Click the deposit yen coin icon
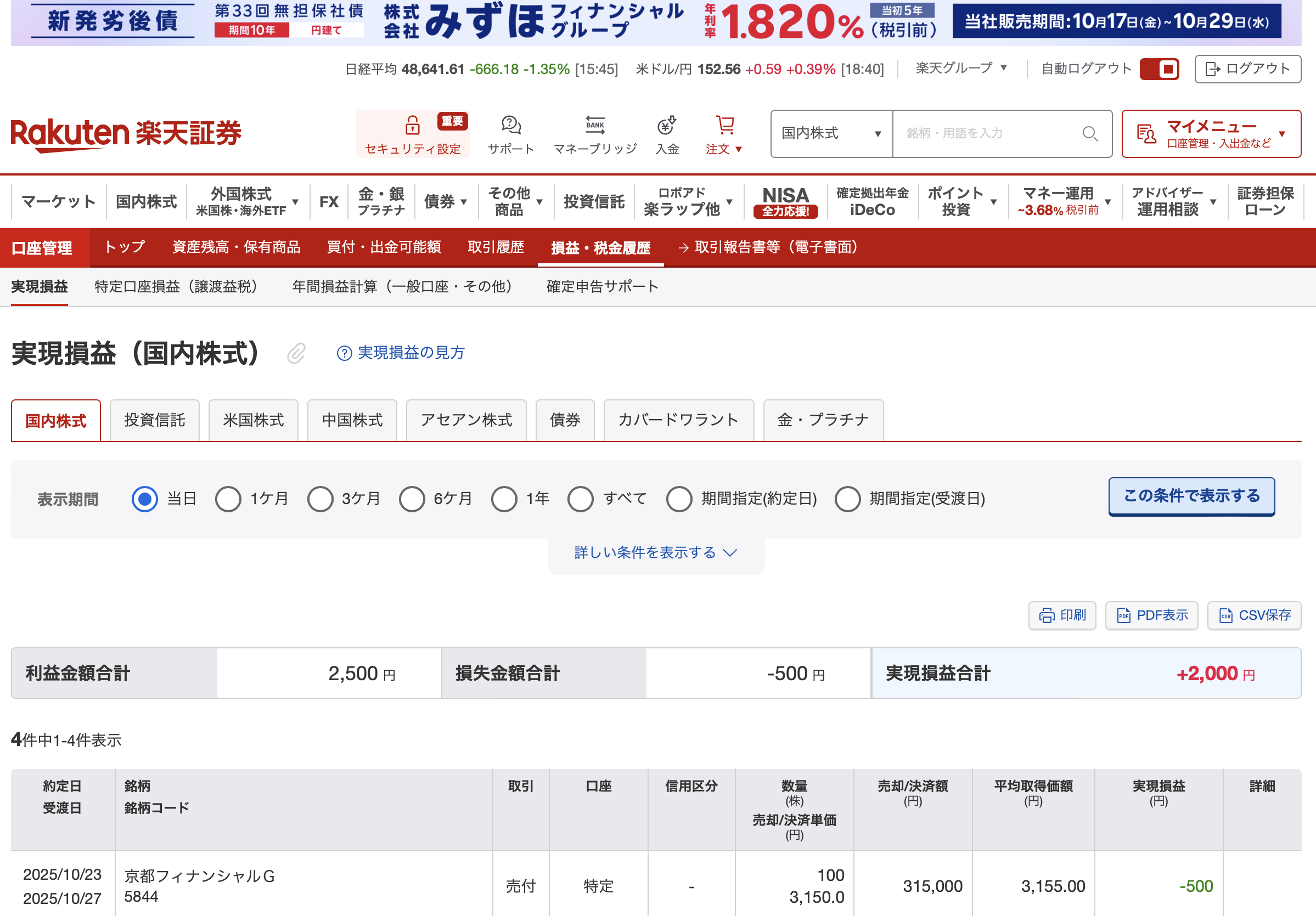Image resolution: width=1316 pixels, height=916 pixels. coord(667,125)
